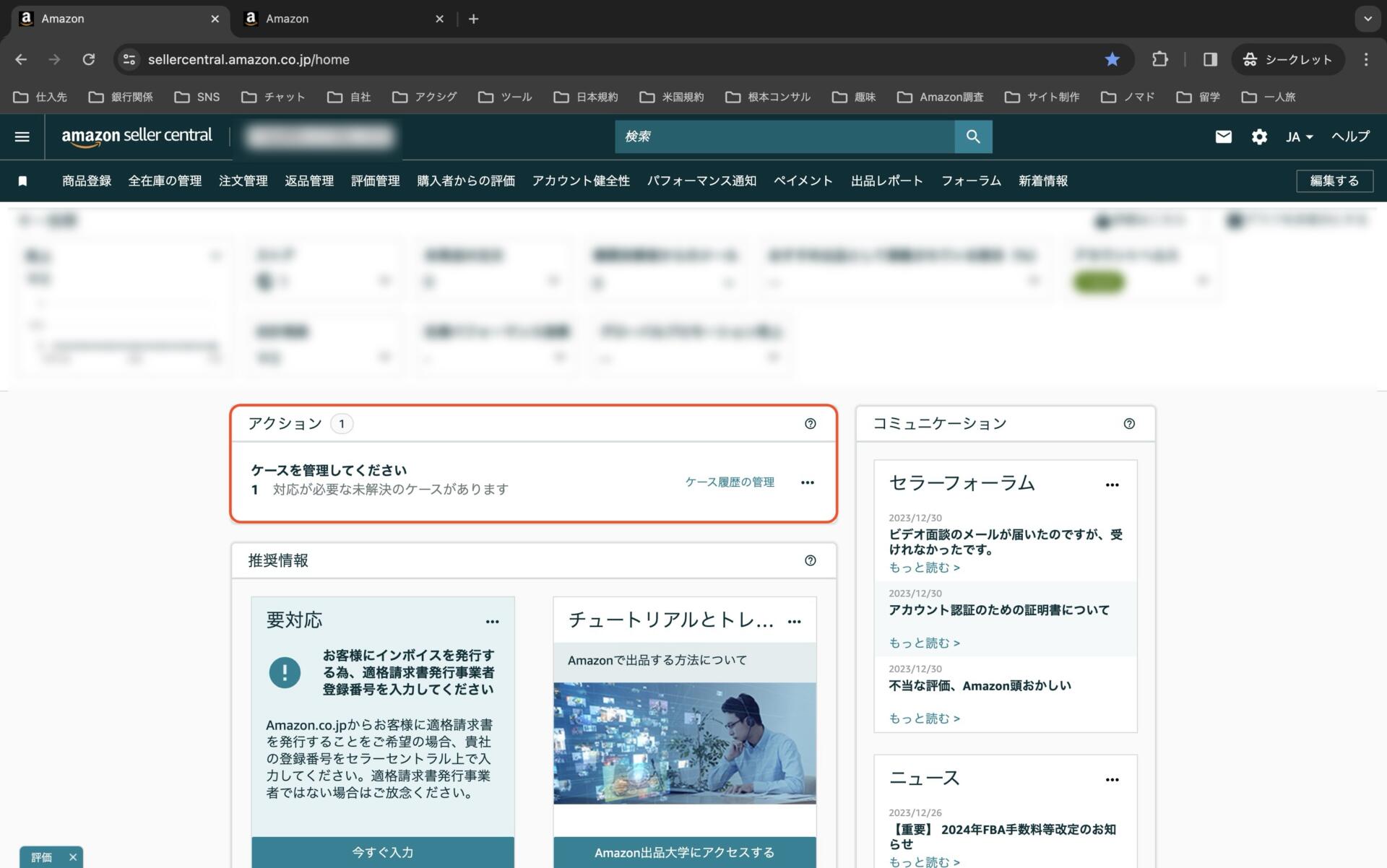Image resolution: width=1387 pixels, height=868 pixels.
Task: Expand the JA language dropdown
Action: (x=1299, y=136)
